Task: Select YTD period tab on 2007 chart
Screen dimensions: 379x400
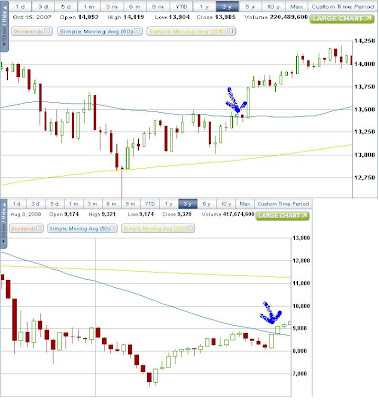Action: (181, 6)
